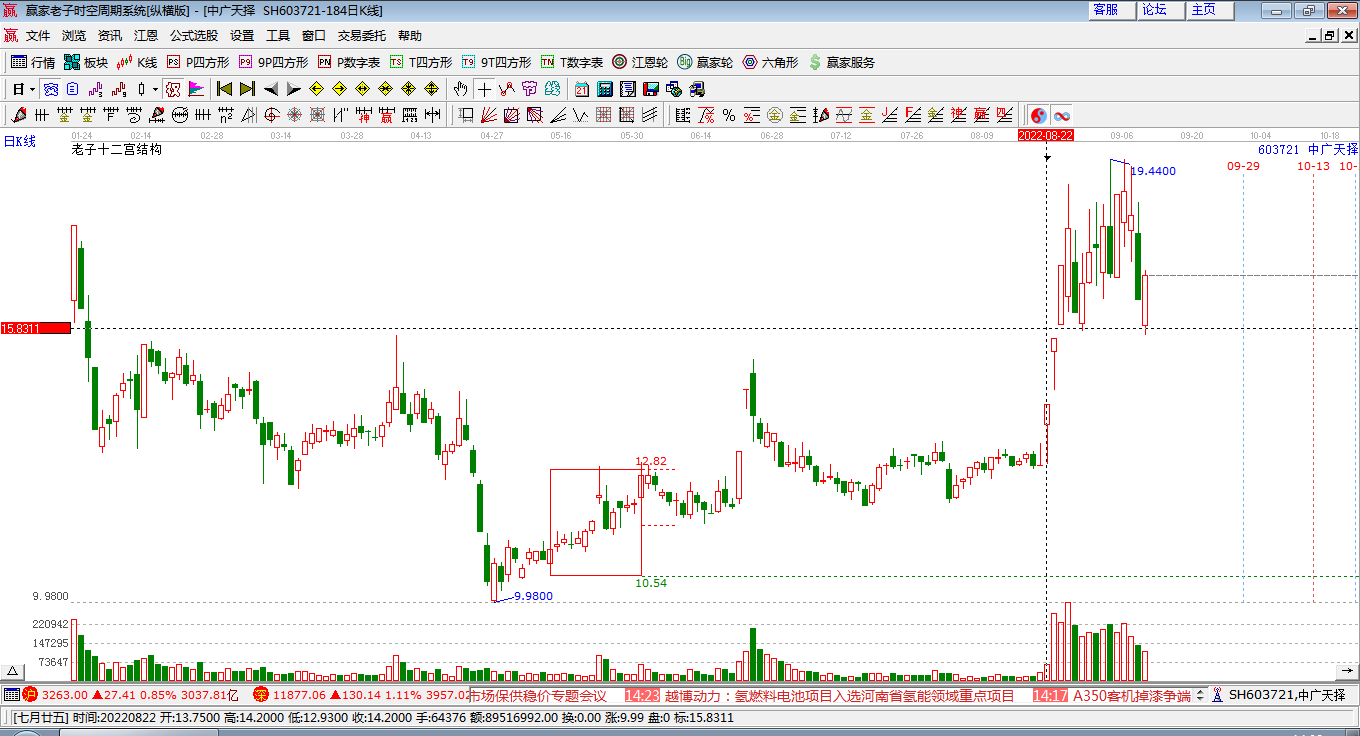Screen dimensions: 1360x736
Task: Open the 9T四方形 tool
Action: 496,62
